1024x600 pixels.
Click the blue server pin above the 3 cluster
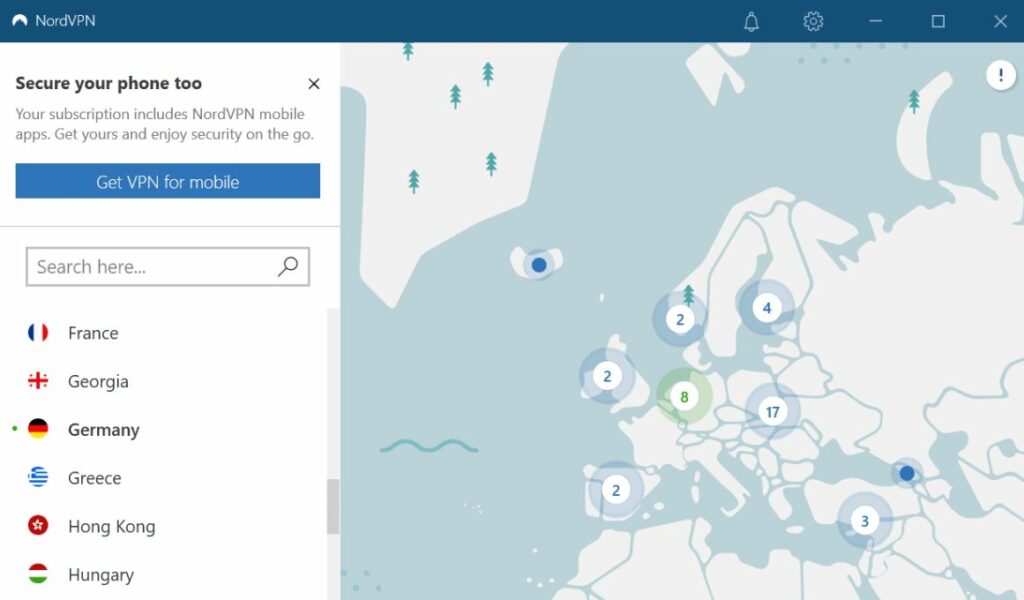tap(907, 473)
